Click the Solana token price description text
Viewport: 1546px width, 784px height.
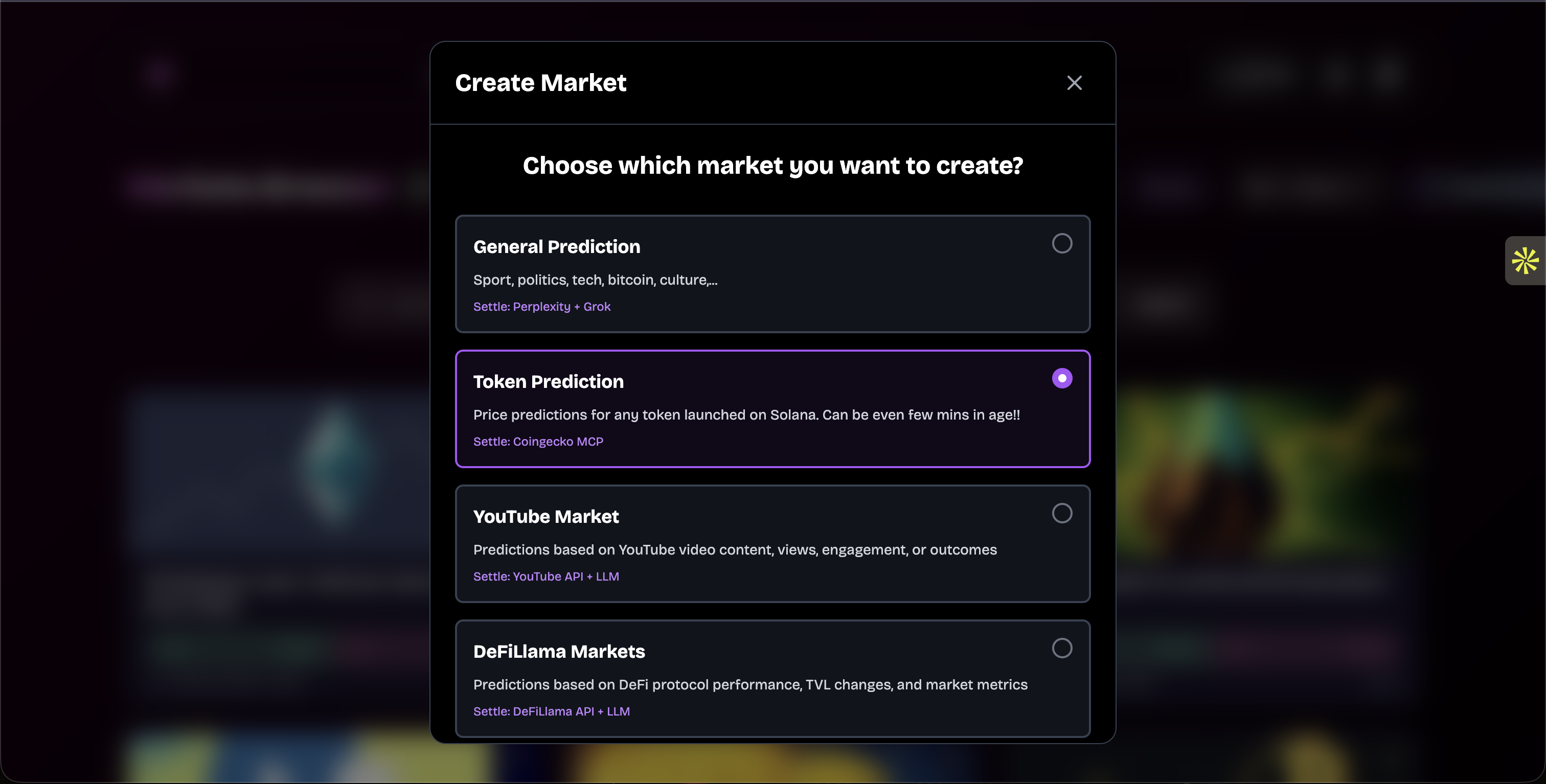(x=746, y=414)
